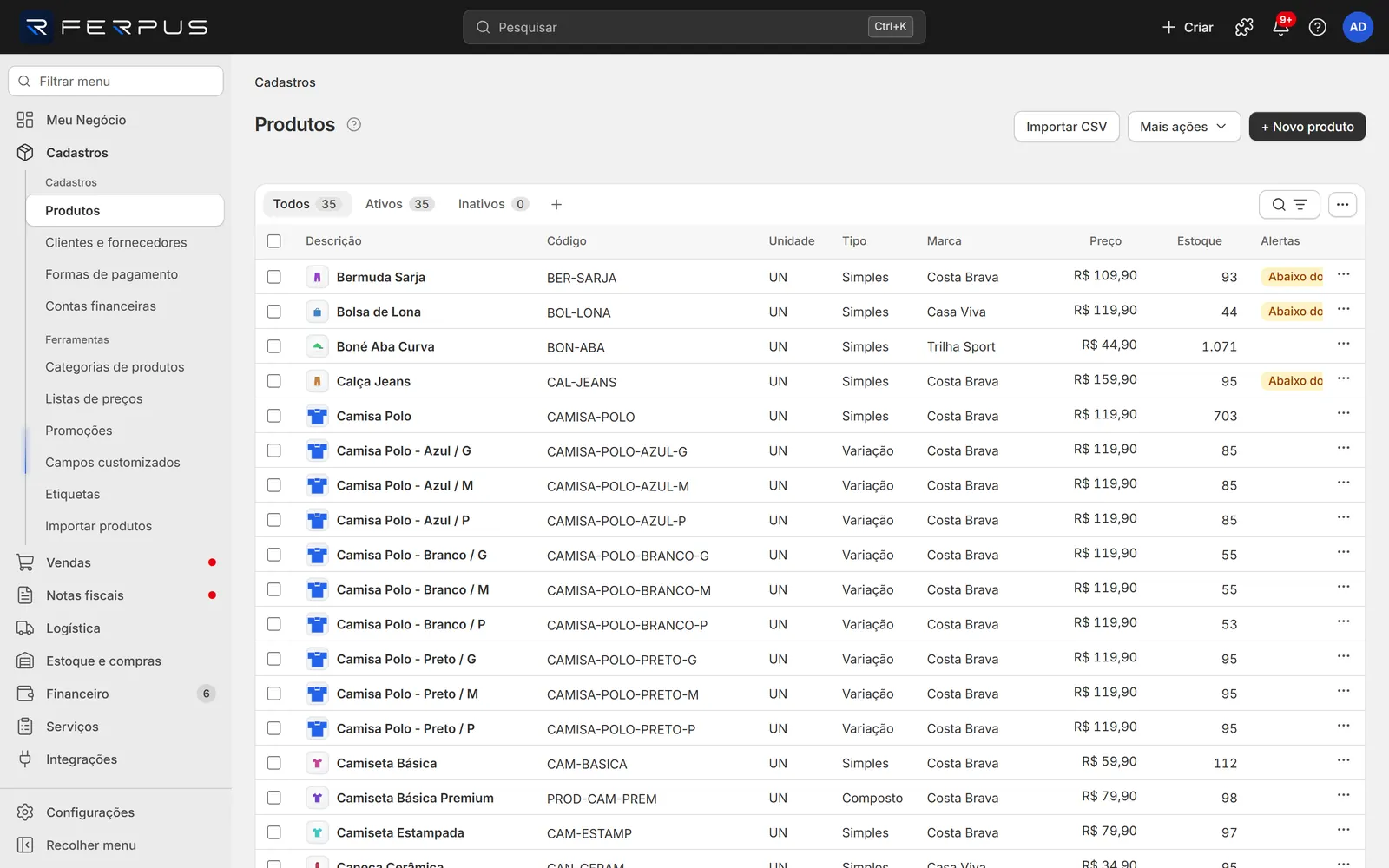Screen dimensions: 1389x868
Task: Expand the Vendas sidebar section
Action: [115, 562]
